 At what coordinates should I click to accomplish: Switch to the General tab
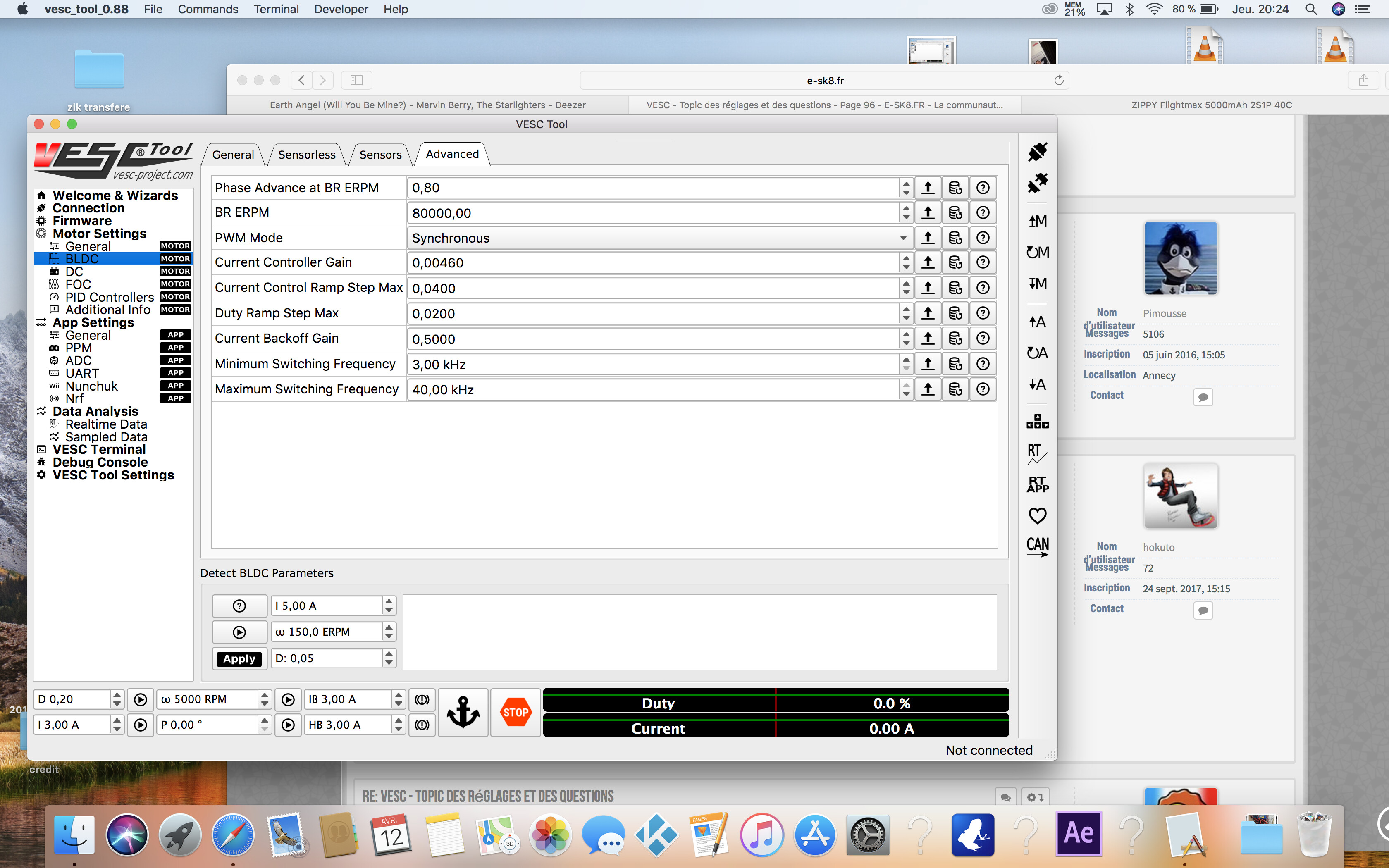(233, 155)
